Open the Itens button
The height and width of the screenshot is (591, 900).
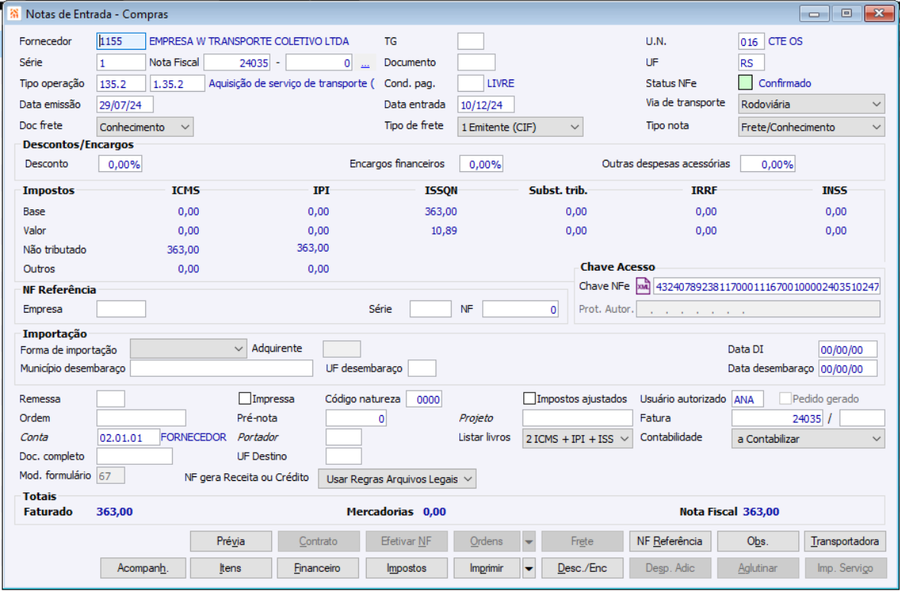[x=231, y=568]
